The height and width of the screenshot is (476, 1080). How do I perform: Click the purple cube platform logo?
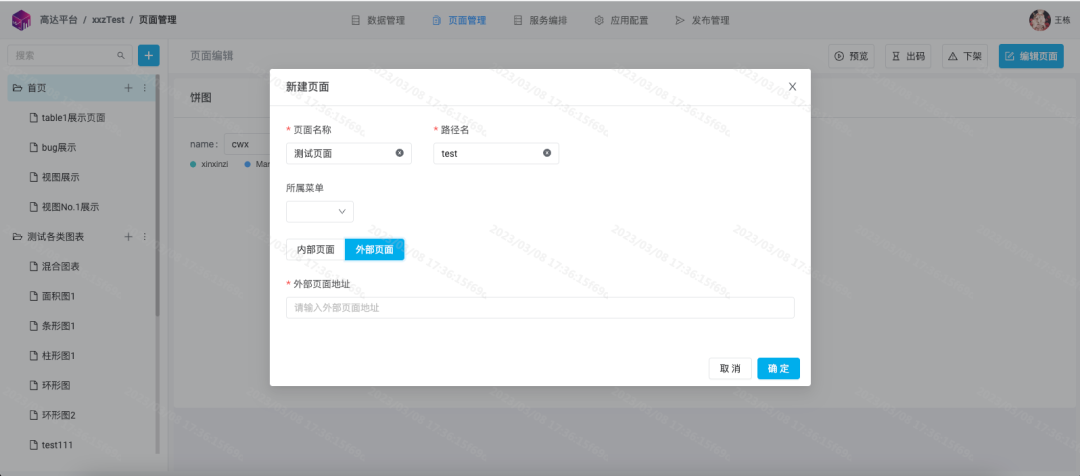[21, 20]
